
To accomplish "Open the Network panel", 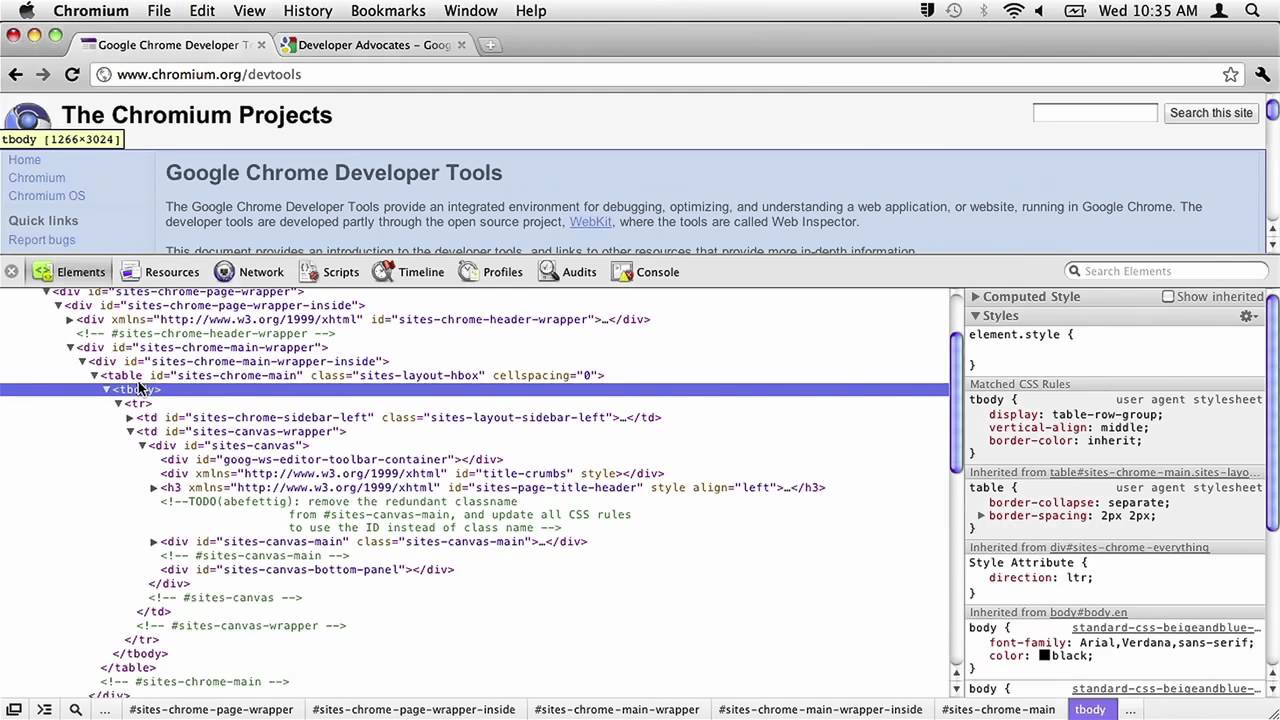I will 249,272.
